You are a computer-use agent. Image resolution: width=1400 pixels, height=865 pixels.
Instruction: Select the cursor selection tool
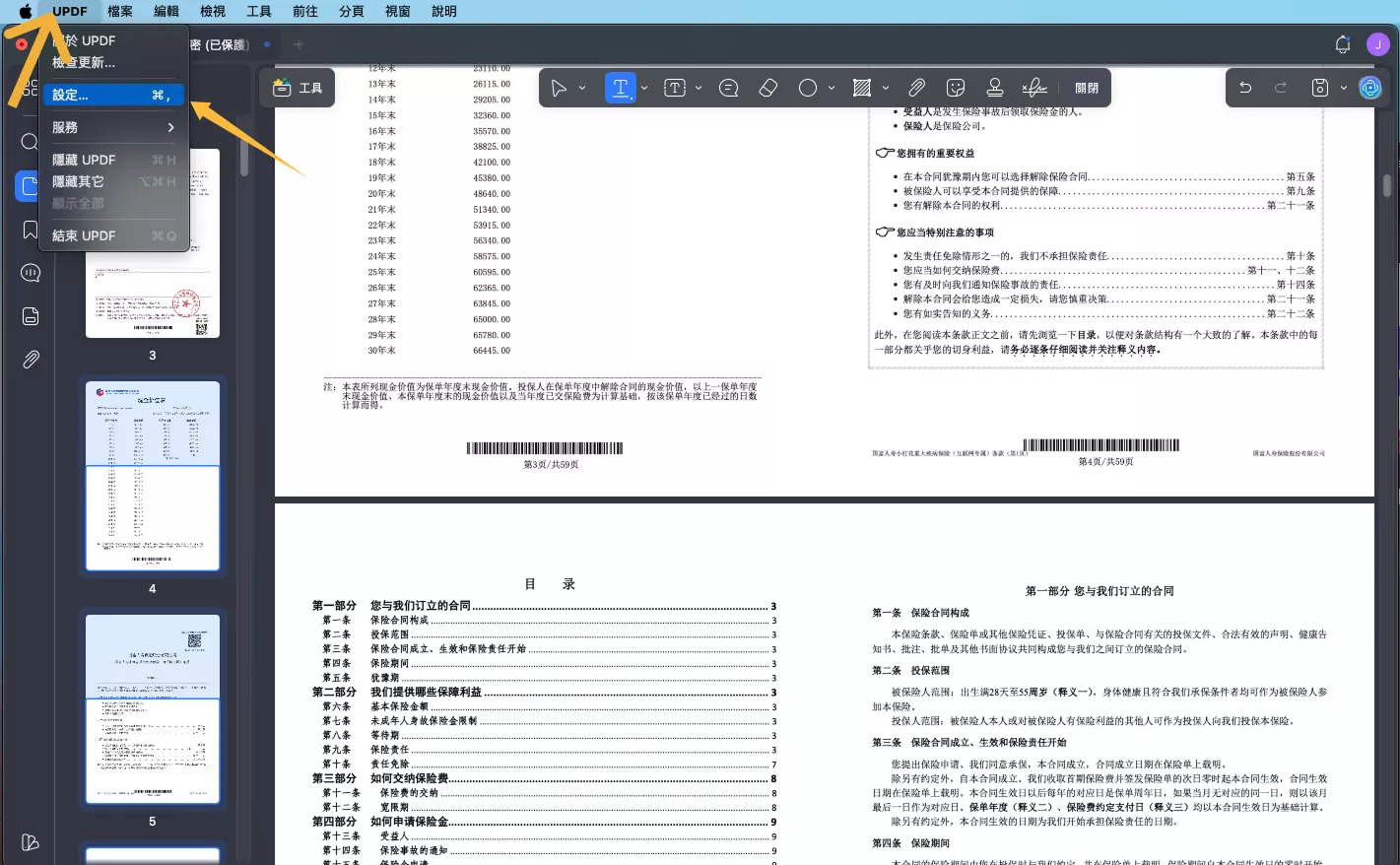(559, 88)
